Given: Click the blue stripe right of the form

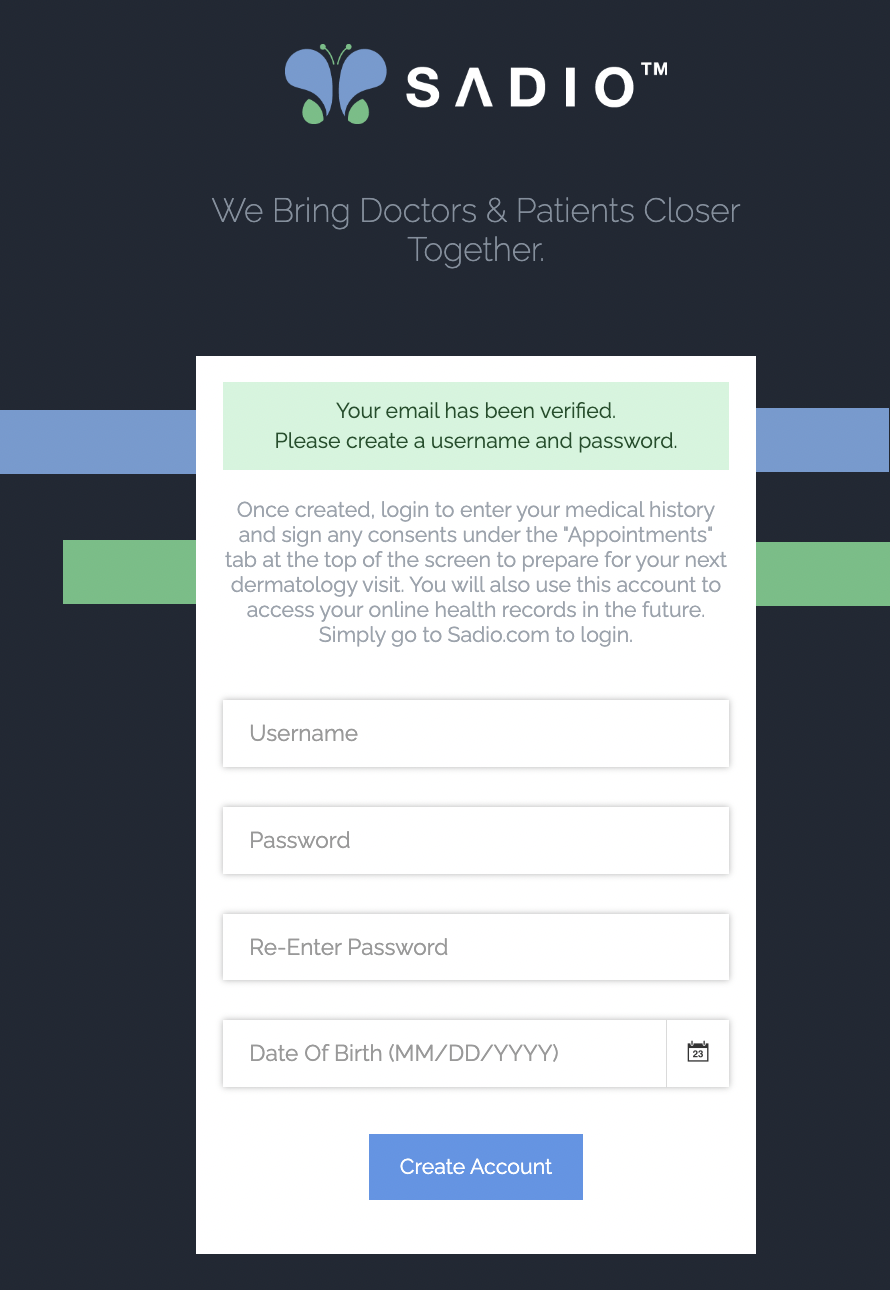Looking at the screenshot, I should [822, 439].
